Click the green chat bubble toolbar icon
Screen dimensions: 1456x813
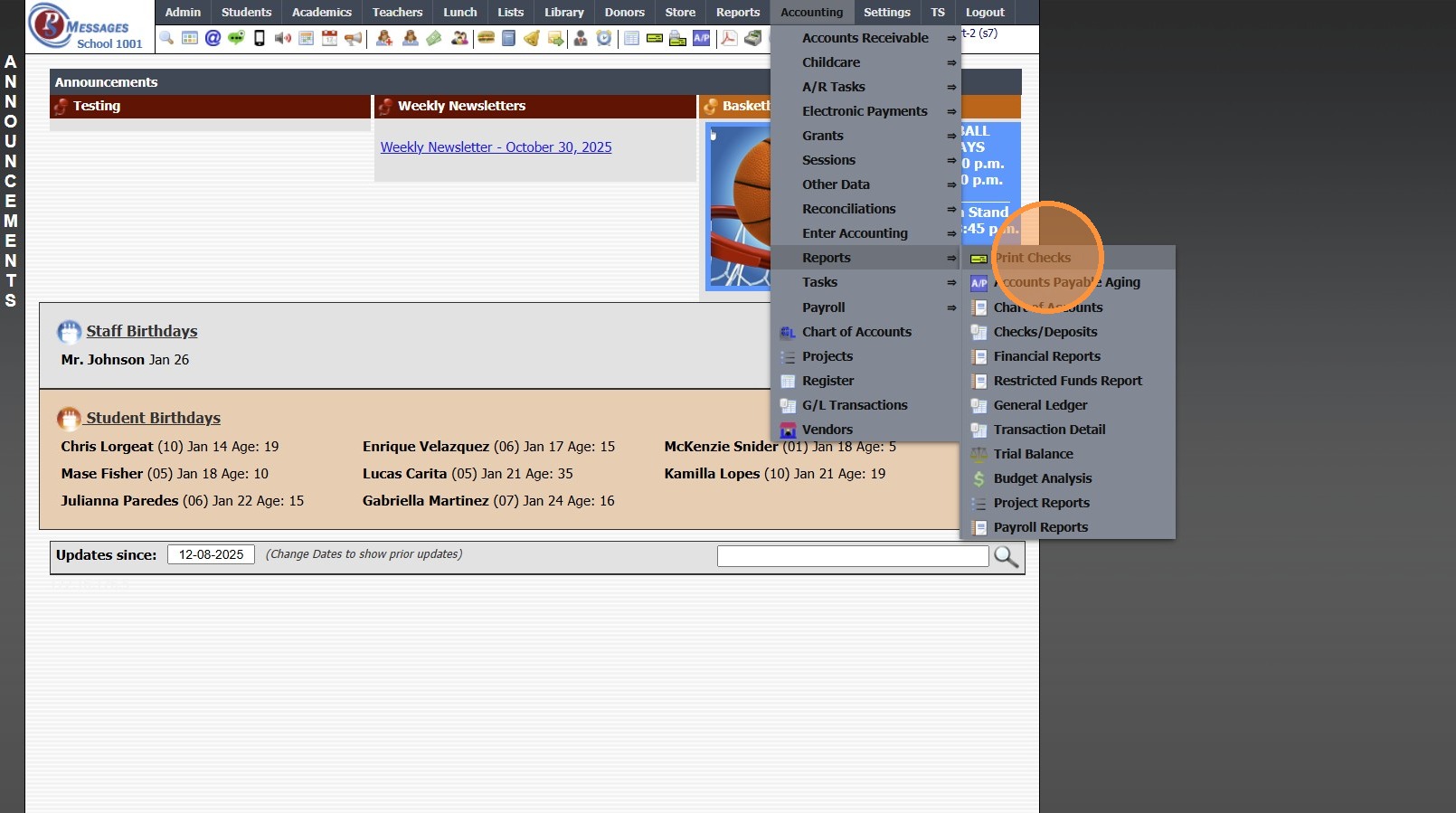point(236,38)
